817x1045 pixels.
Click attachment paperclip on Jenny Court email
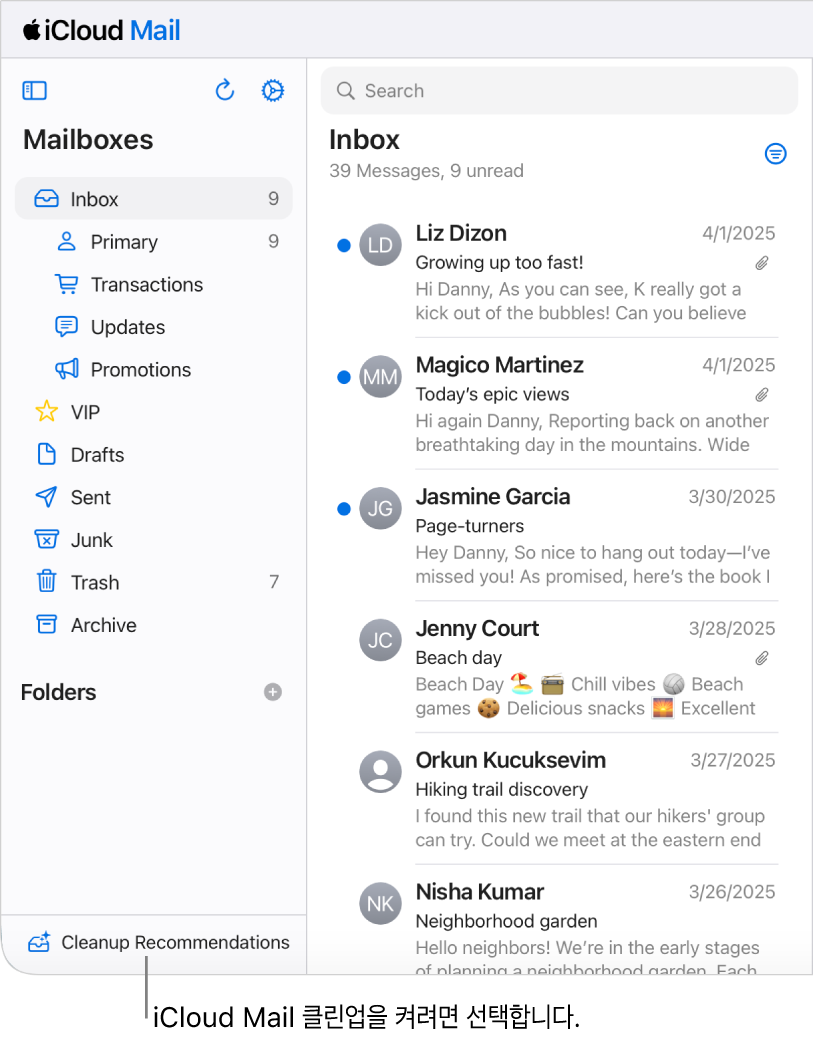point(762,658)
